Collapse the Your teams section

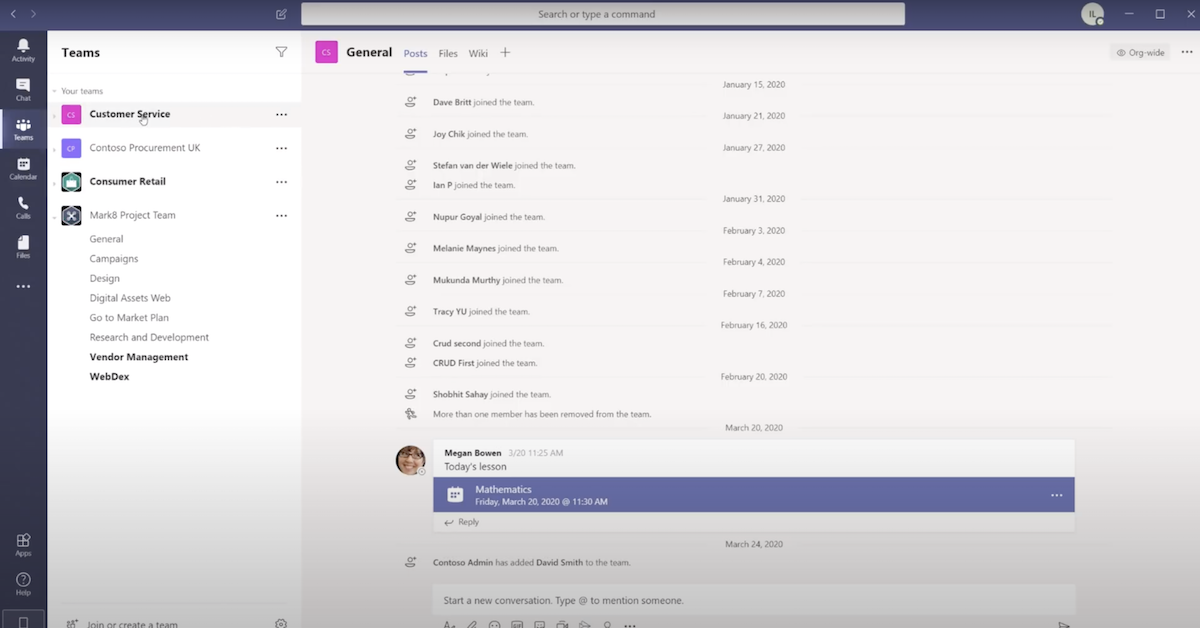pos(54,91)
